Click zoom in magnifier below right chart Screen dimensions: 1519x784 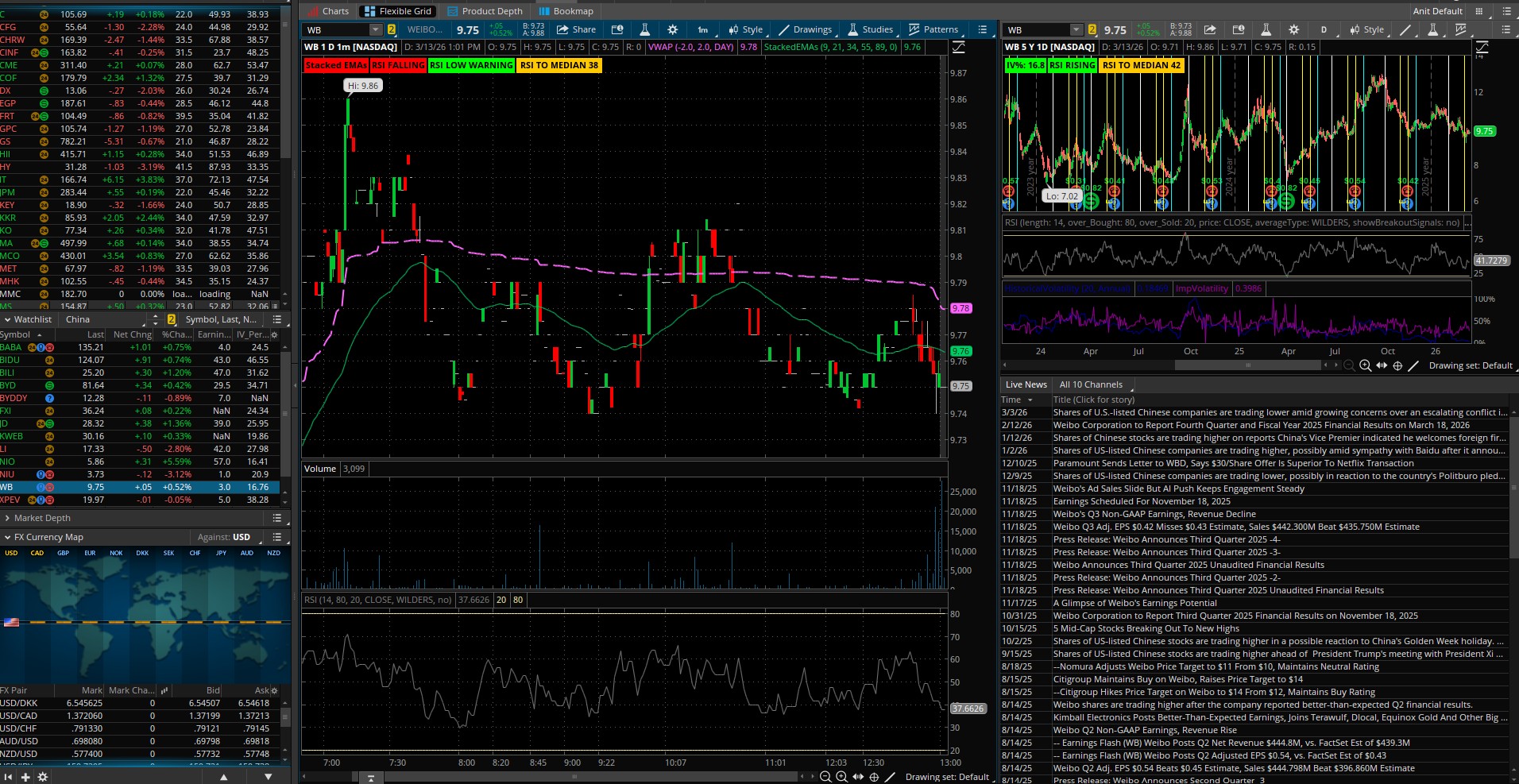1365,365
